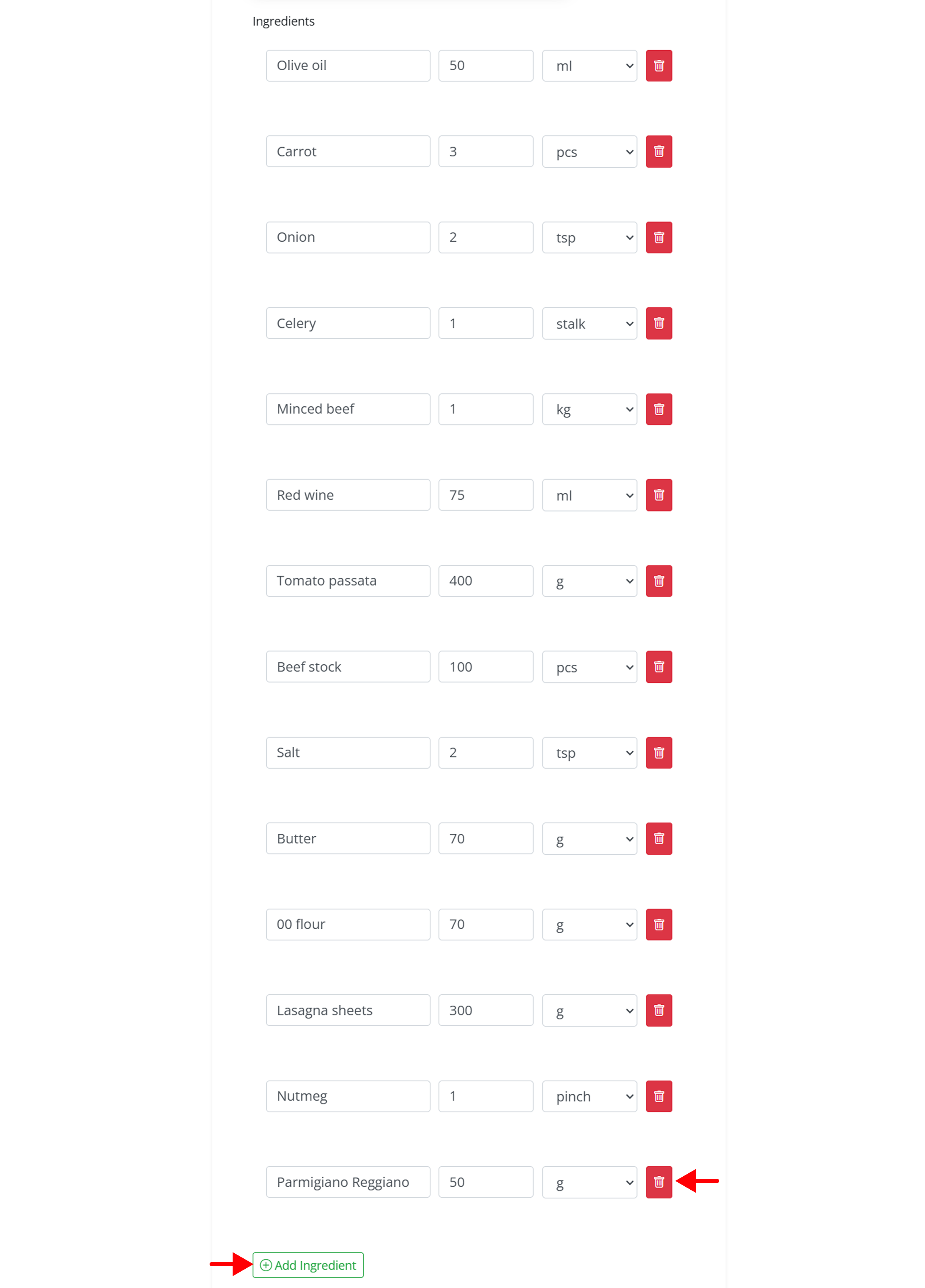The height and width of the screenshot is (1288, 925).
Task: Click the Butter quantity field showing 70
Action: point(485,838)
